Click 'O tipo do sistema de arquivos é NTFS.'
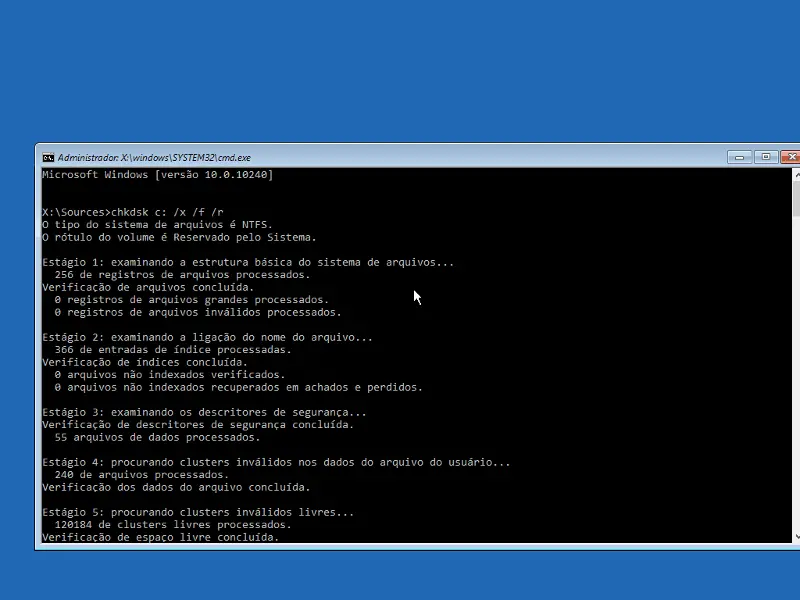Screen dimensions: 800x600 point(157,224)
